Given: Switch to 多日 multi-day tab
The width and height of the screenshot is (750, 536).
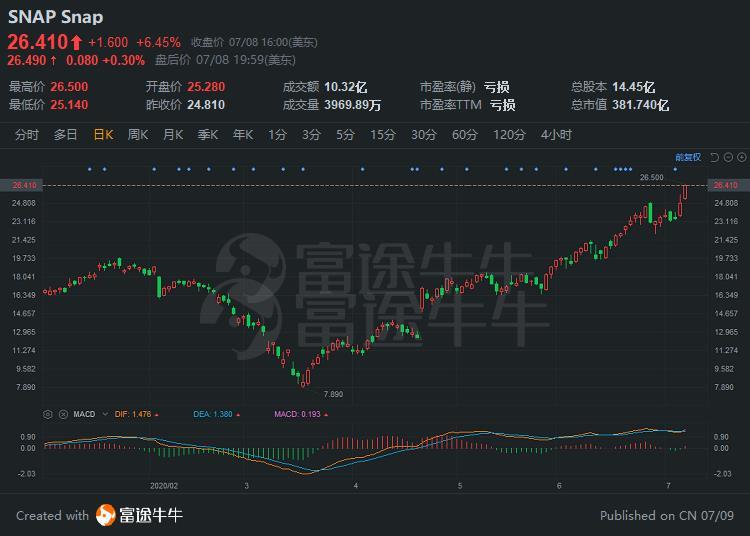Looking at the screenshot, I should click(x=66, y=135).
